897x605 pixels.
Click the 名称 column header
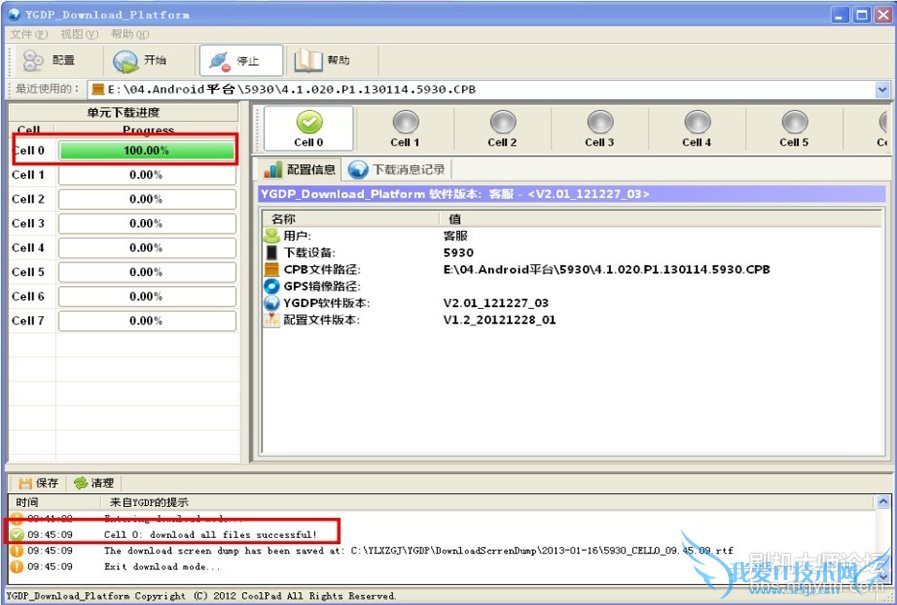click(x=350, y=219)
